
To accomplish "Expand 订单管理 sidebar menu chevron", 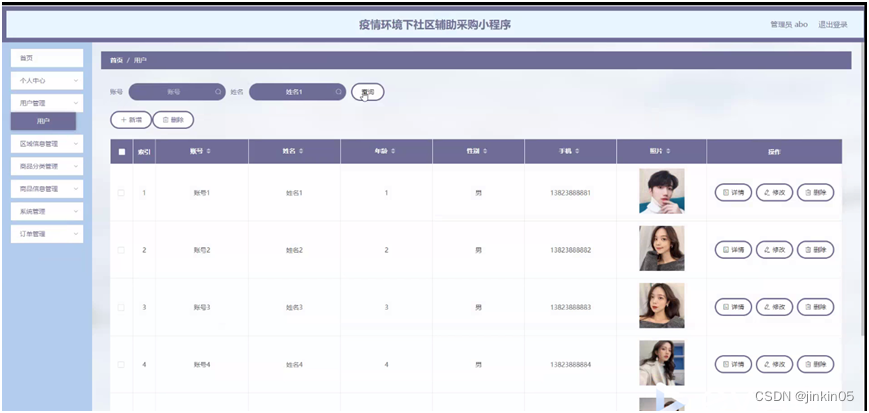I will 76,234.
